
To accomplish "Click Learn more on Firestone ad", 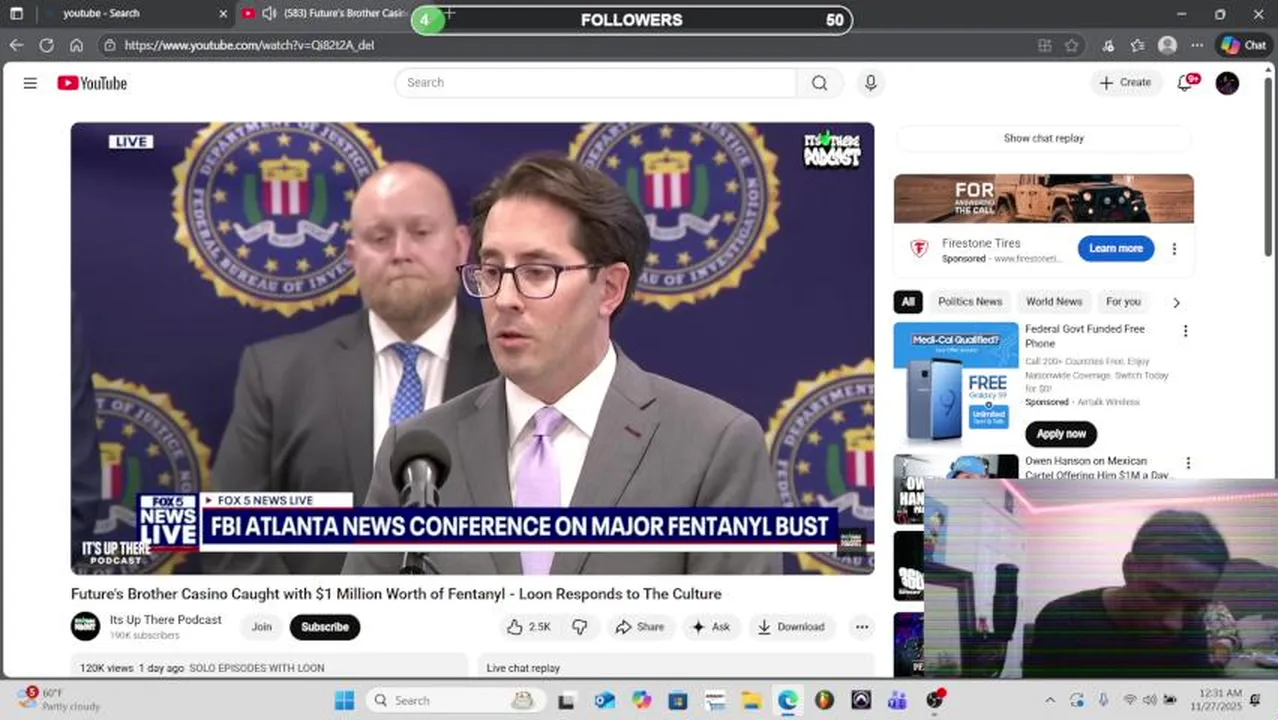I will tap(1115, 248).
